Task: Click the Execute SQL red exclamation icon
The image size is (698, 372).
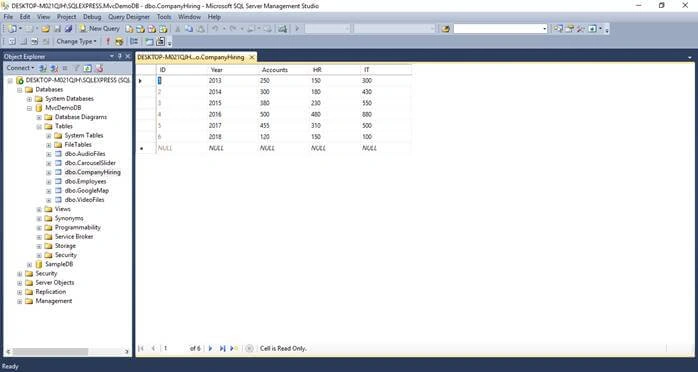Action: [x=107, y=41]
